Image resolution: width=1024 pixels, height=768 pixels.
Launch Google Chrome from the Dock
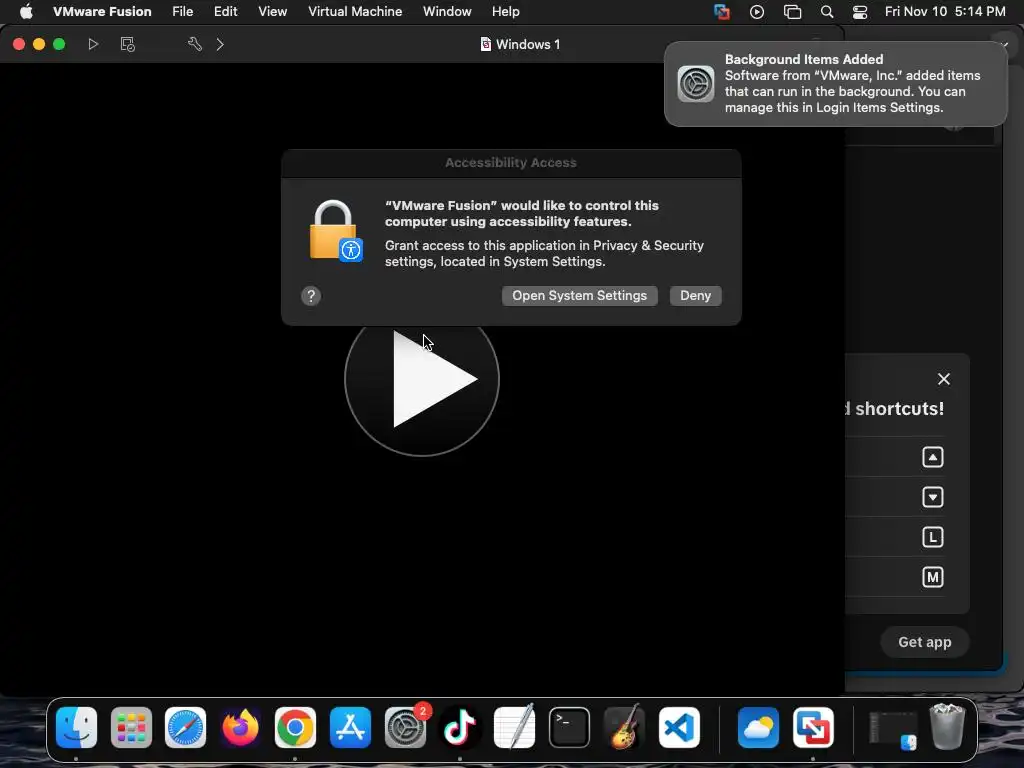pyautogui.click(x=295, y=728)
